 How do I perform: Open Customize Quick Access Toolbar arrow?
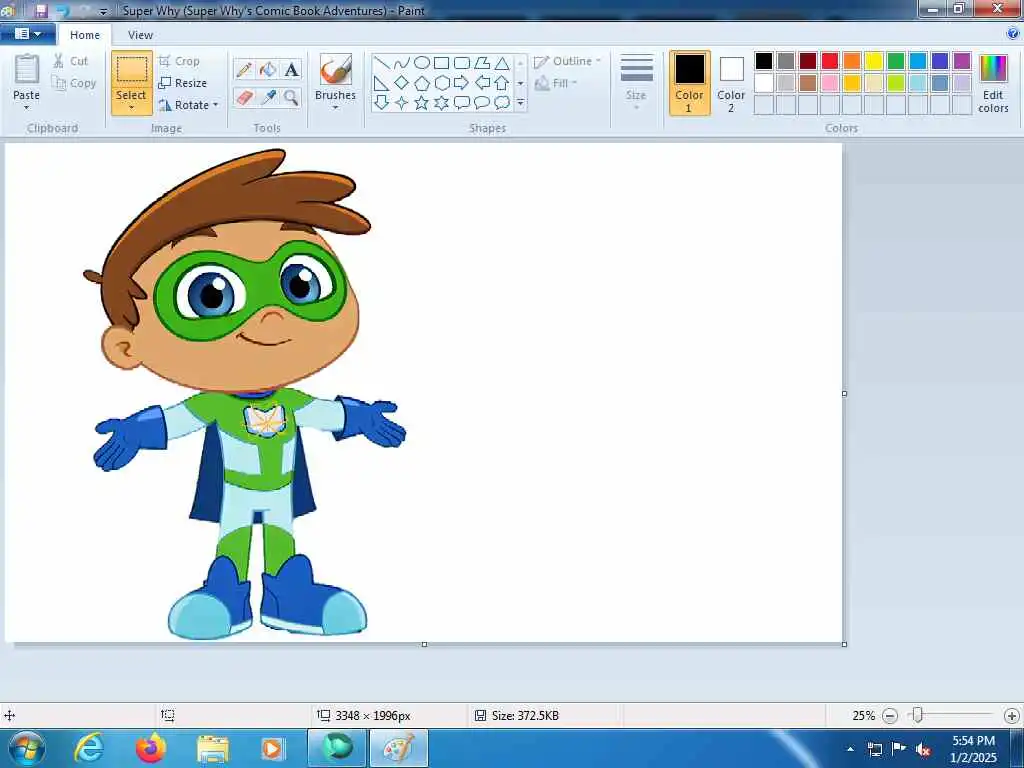pyautogui.click(x=103, y=11)
